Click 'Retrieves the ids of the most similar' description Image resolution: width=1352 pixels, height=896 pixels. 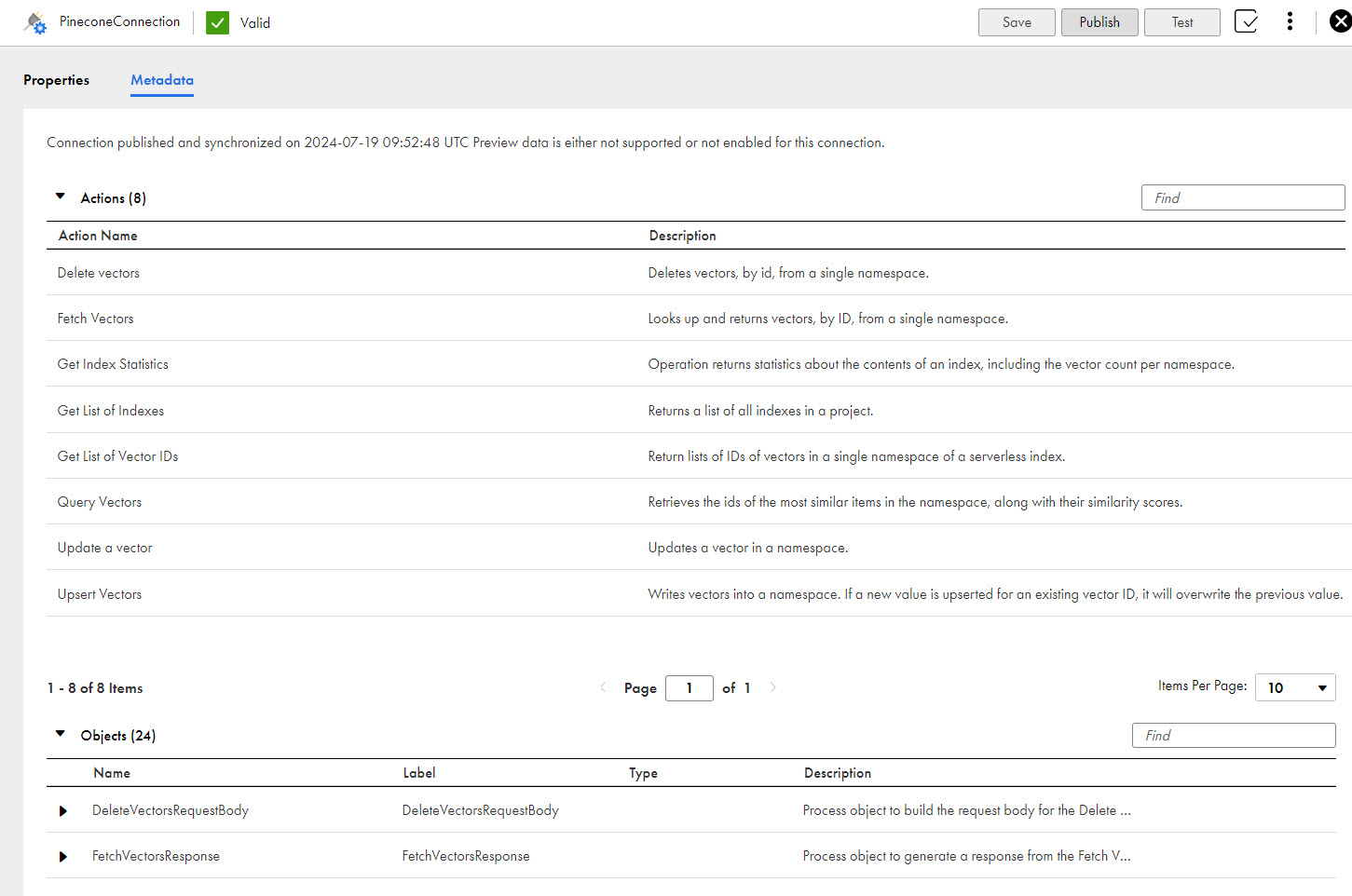point(915,502)
